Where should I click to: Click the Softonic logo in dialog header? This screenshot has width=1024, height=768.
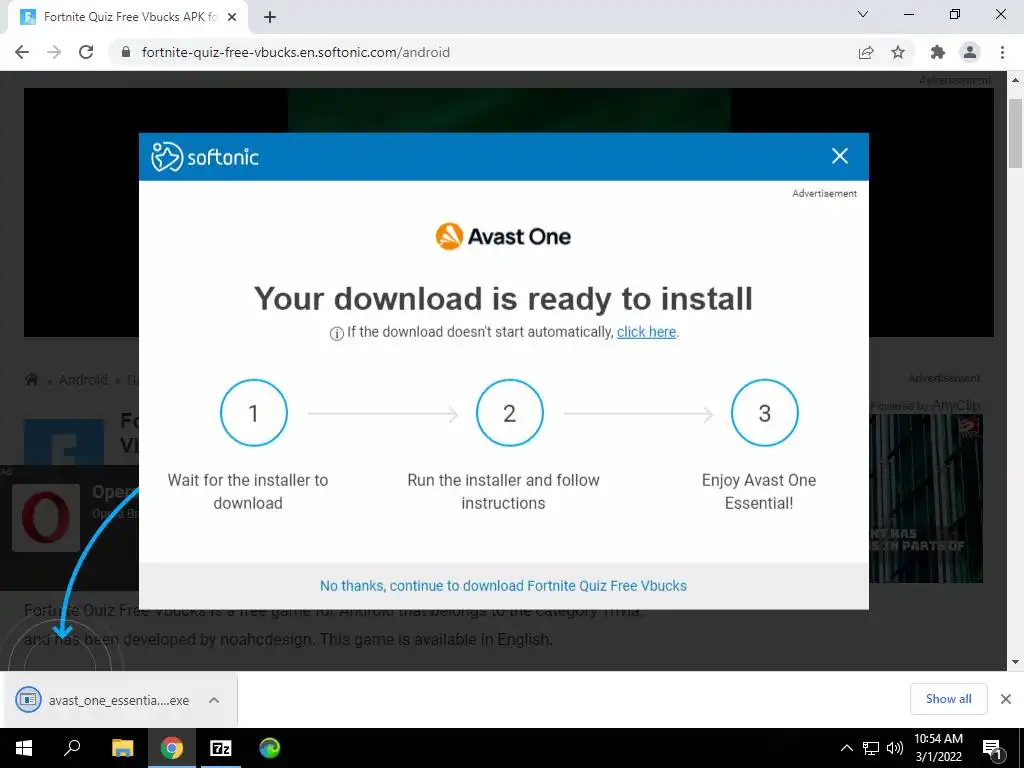coord(205,157)
